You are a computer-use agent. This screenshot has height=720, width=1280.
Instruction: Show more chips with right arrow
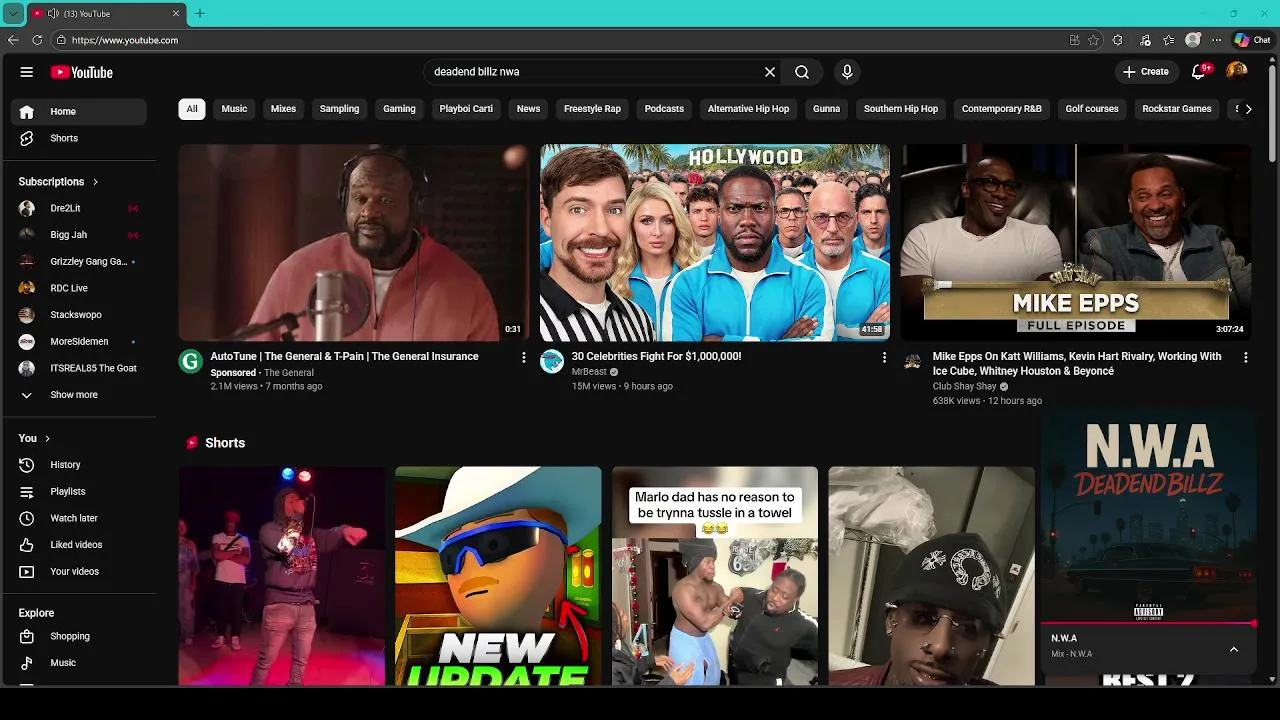[1248, 109]
